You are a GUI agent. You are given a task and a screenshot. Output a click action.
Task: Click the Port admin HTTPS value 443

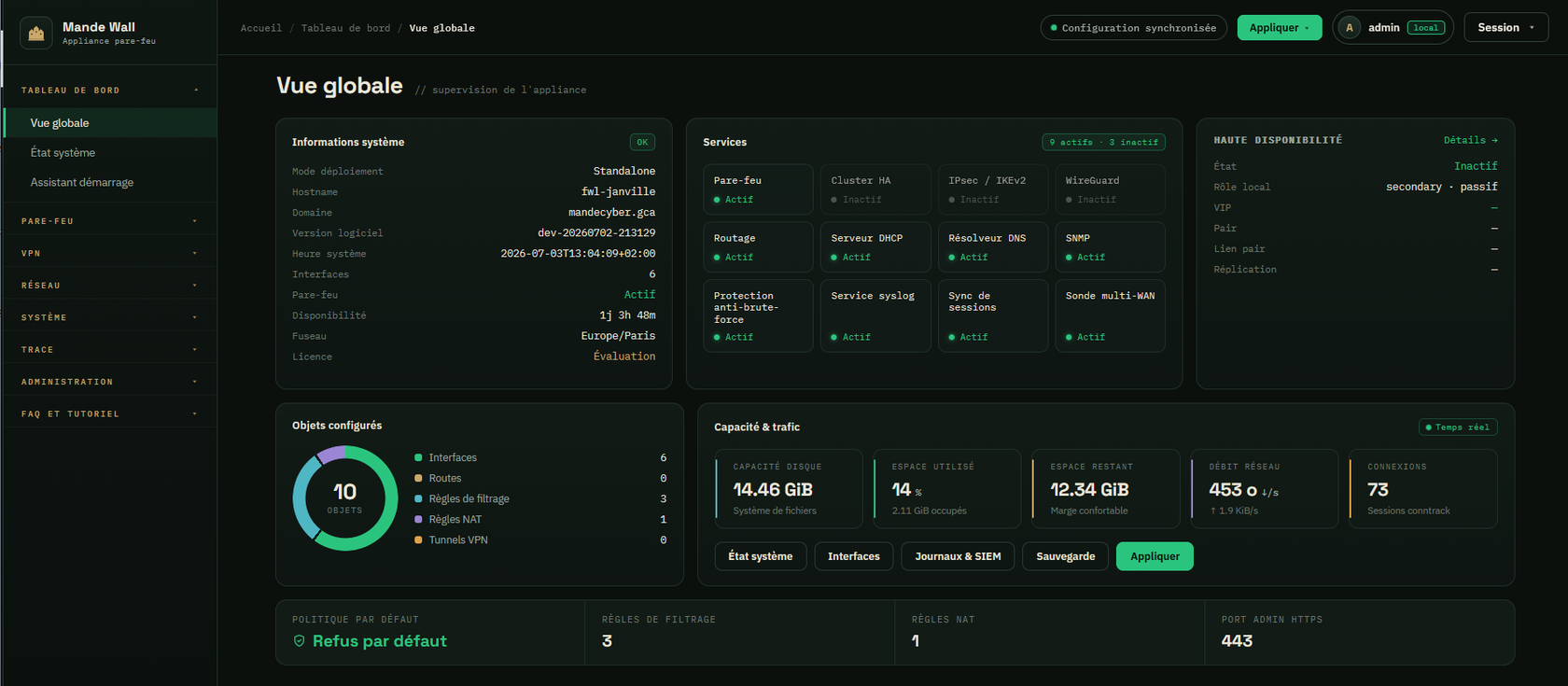[x=1237, y=641]
